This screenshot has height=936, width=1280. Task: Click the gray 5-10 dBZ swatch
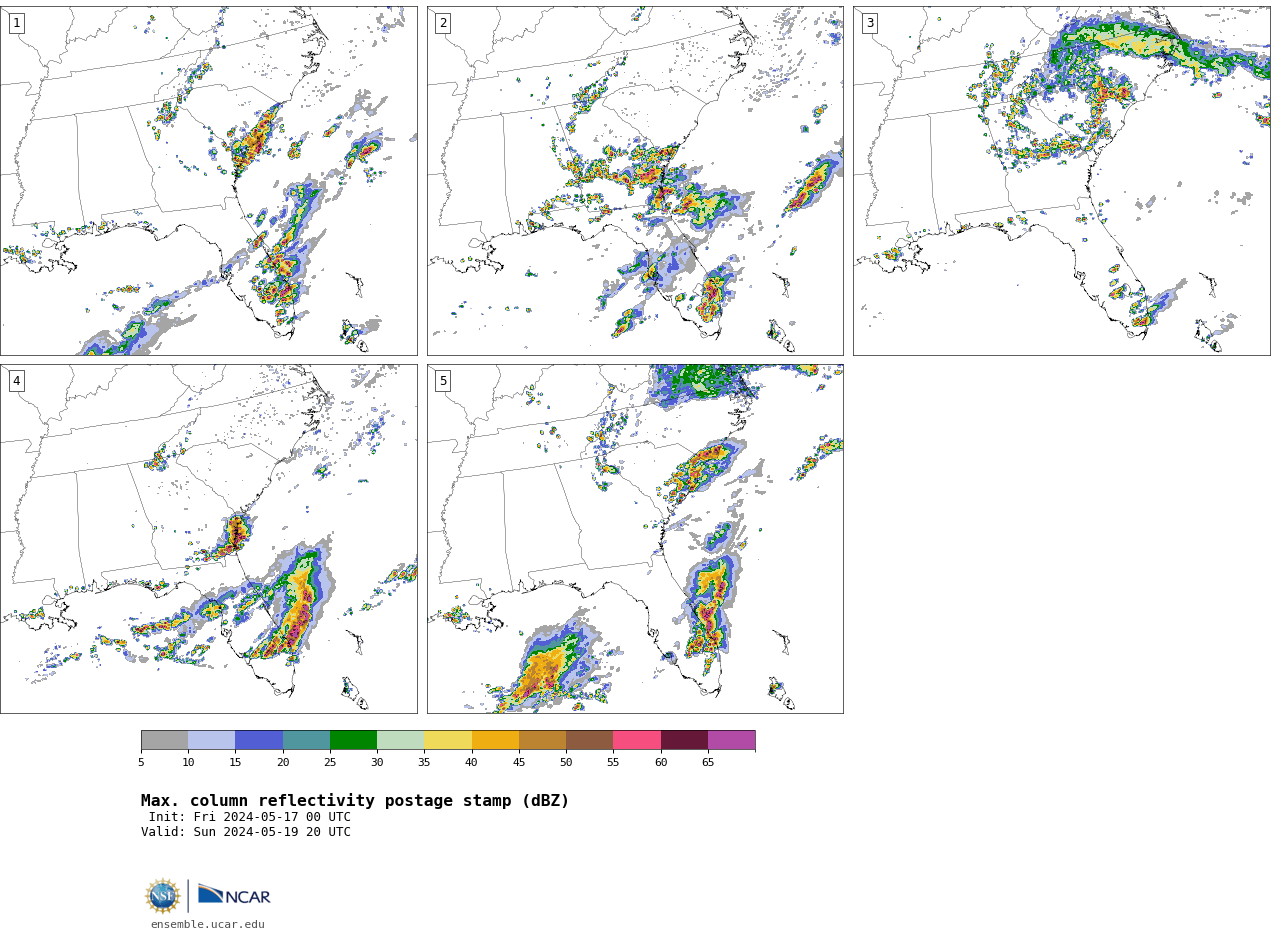164,740
